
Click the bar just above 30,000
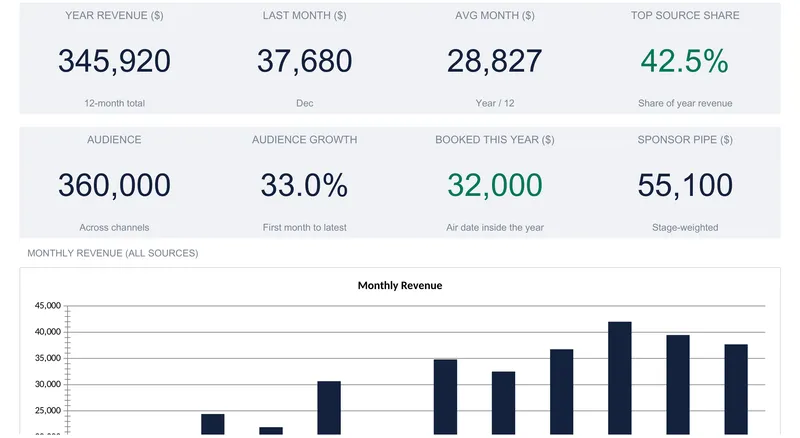coord(329,408)
